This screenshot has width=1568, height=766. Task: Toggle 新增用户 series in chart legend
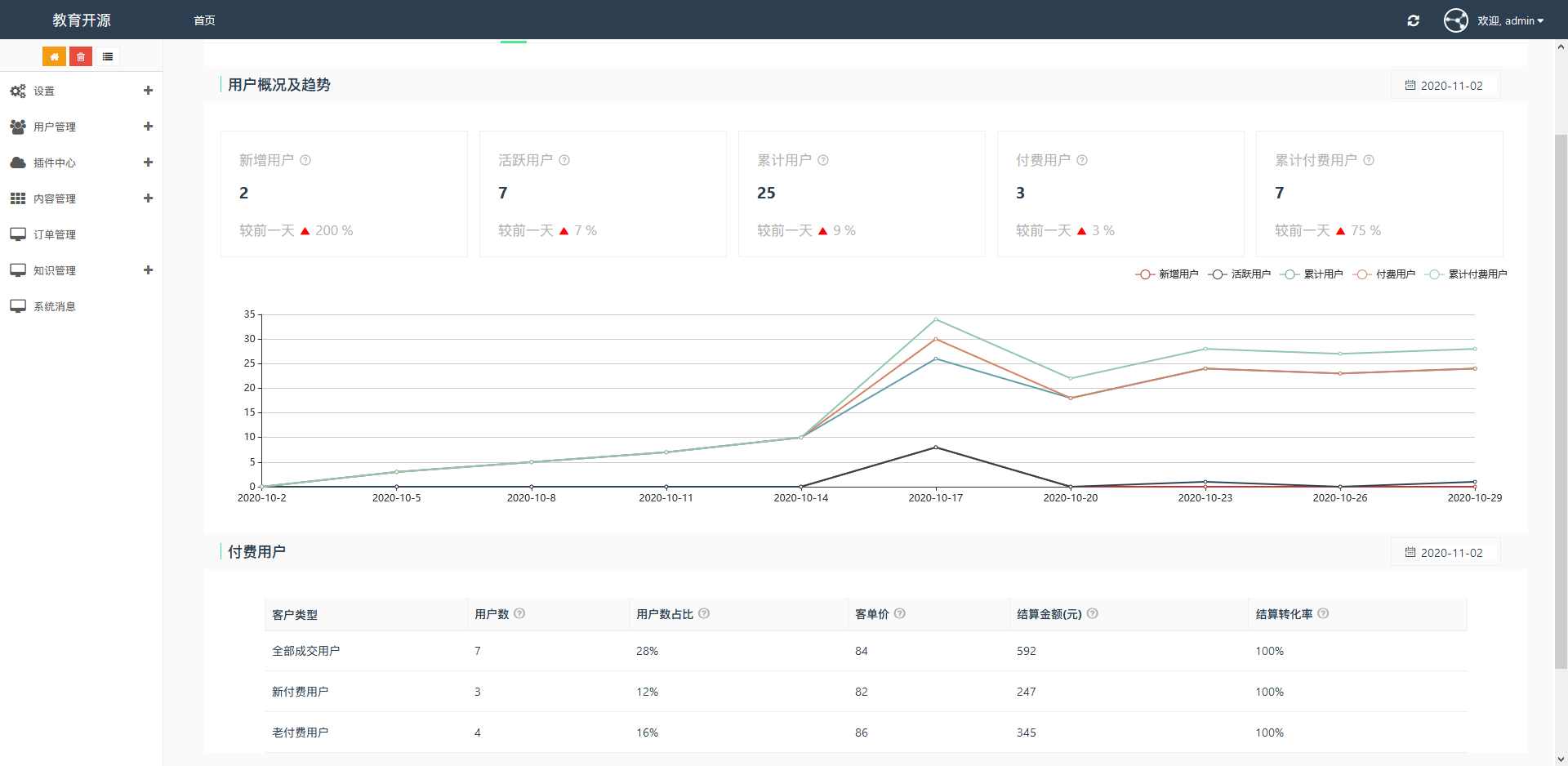click(x=1167, y=274)
